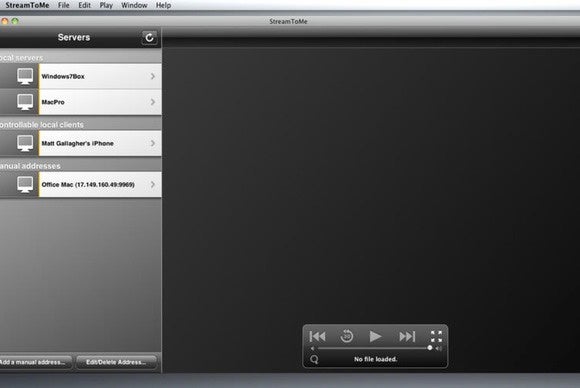Select the Windows7Box server name
Screen dimensions: 580x388
point(63,77)
